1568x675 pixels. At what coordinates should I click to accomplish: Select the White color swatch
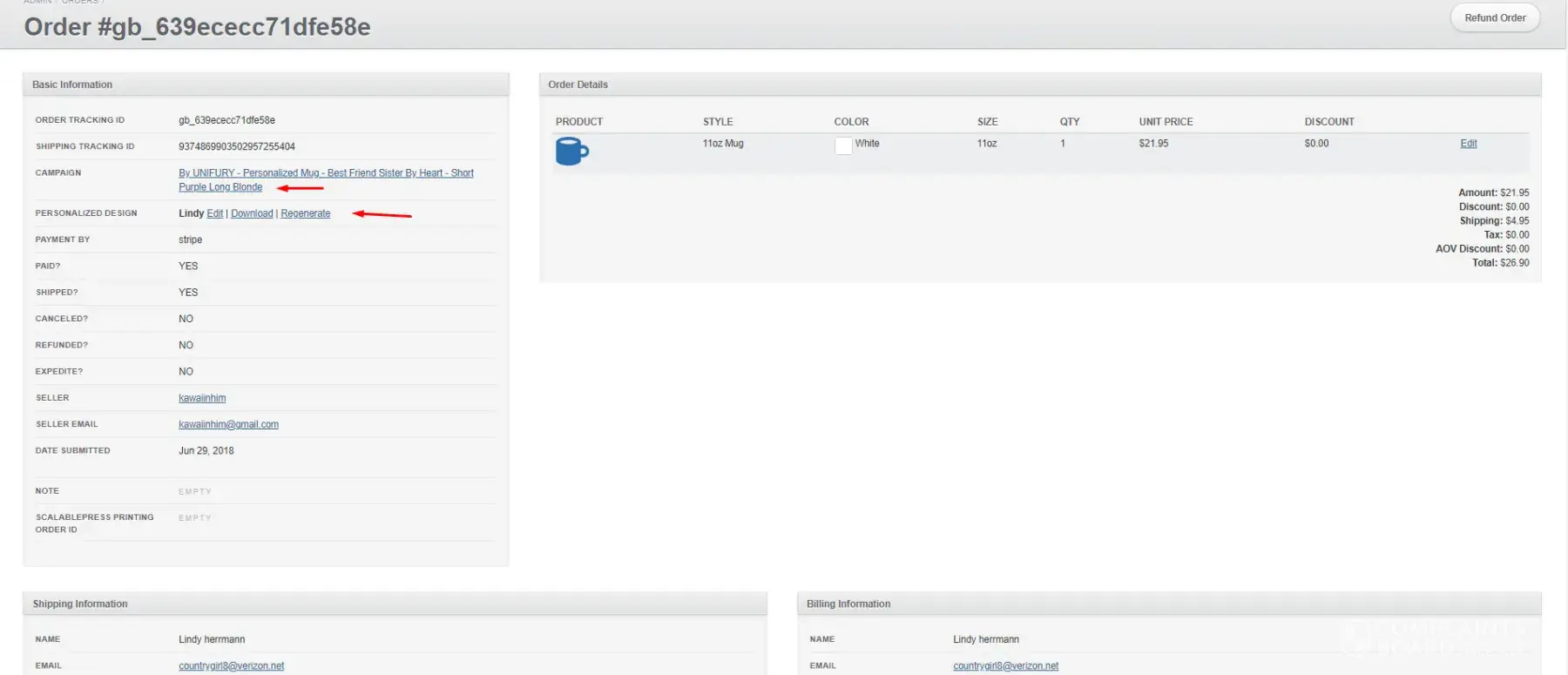pos(843,145)
